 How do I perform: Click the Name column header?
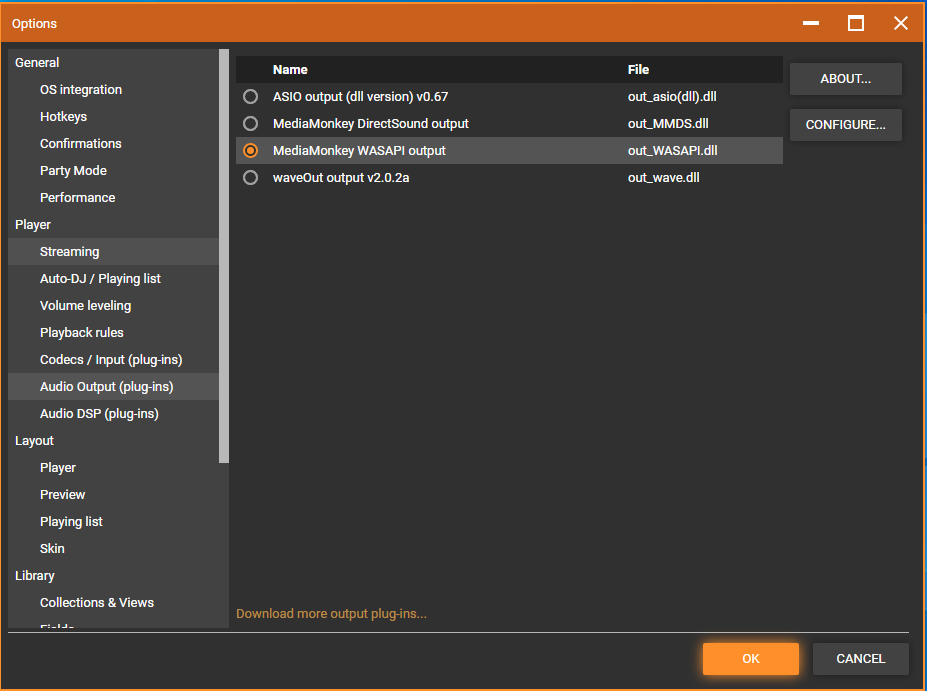point(290,70)
